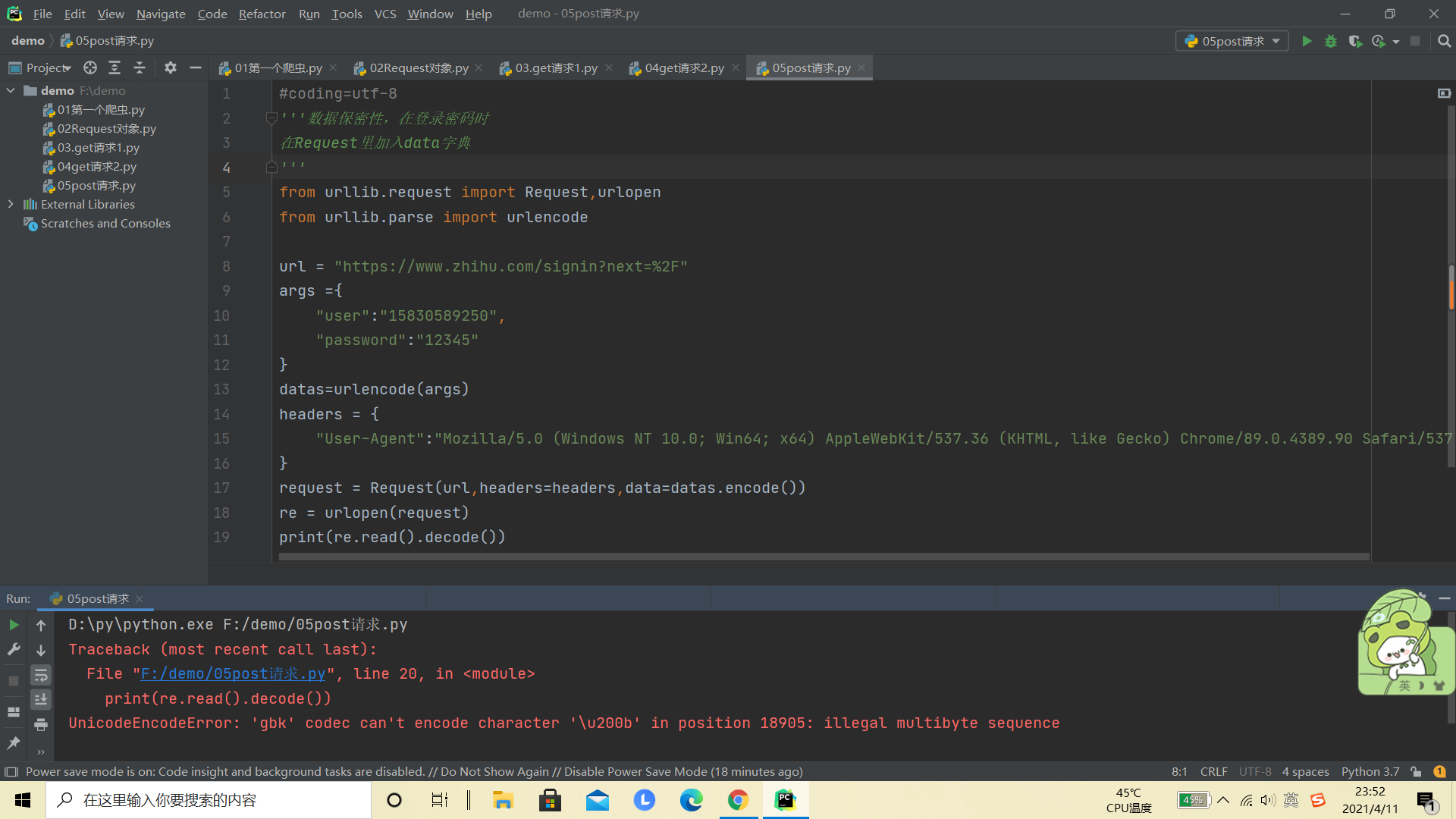The height and width of the screenshot is (819, 1456).
Task: Show more Run panel actions chevron
Action: pos(41,752)
